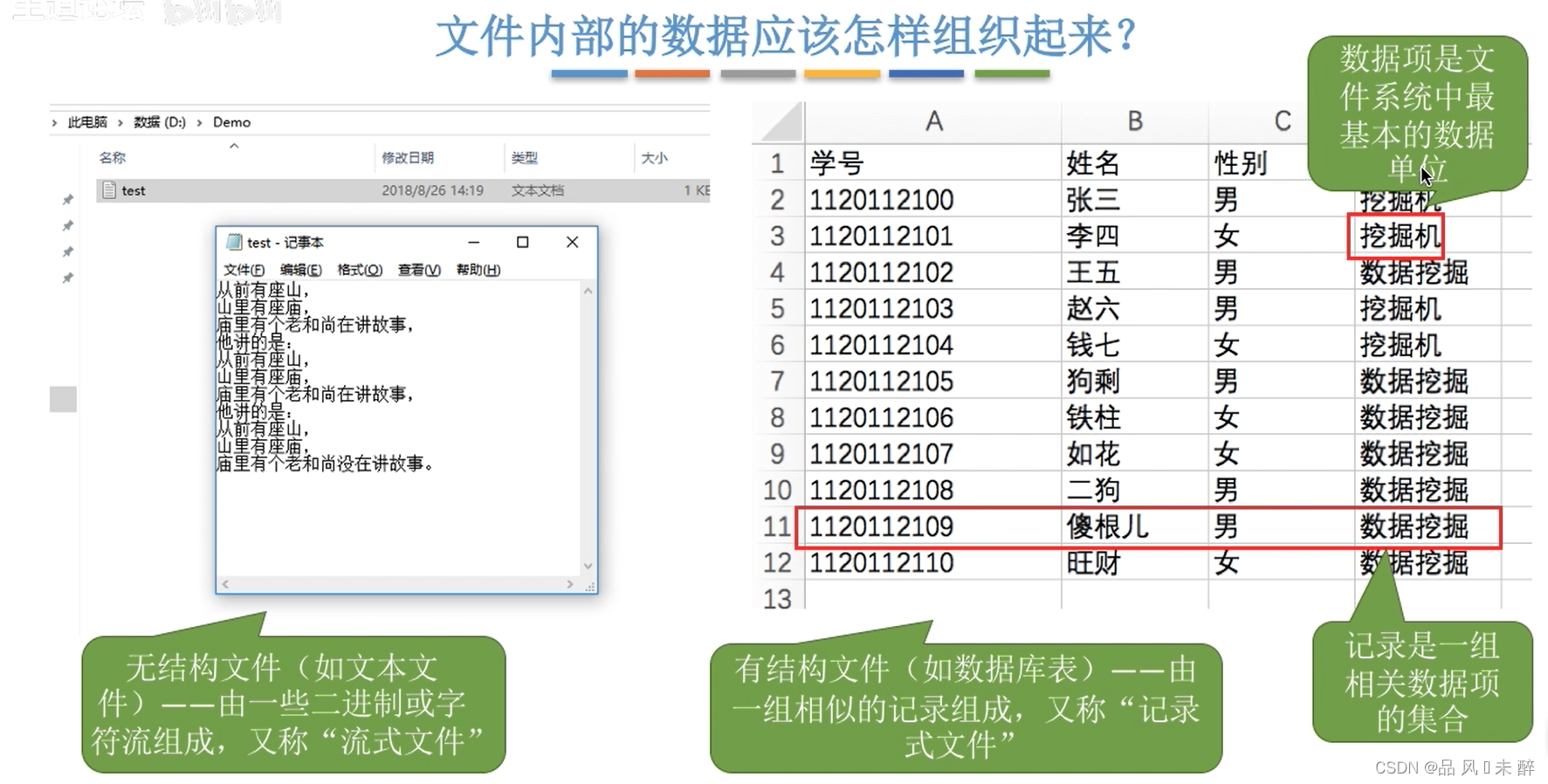Maximize the test Notepad window

(x=522, y=242)
